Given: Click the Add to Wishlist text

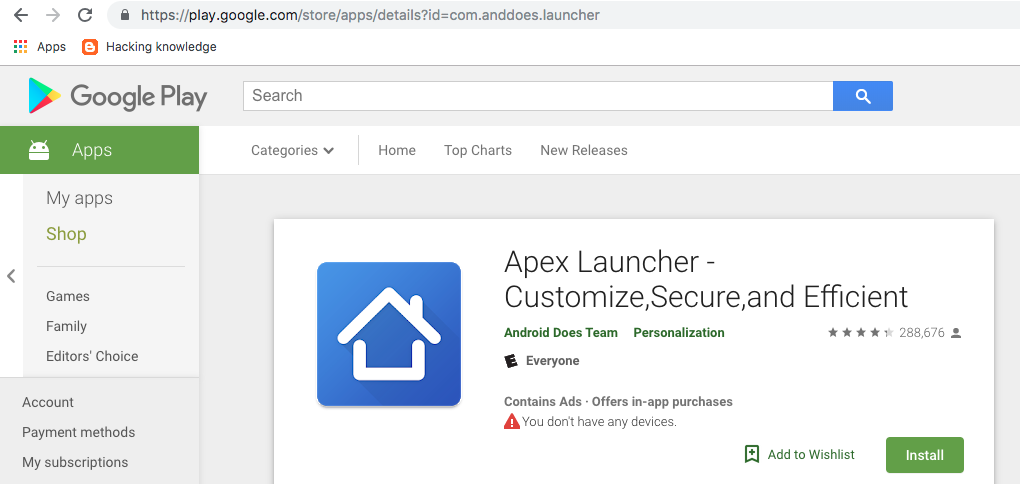Looking at the screenshot, I should (811, 455).
